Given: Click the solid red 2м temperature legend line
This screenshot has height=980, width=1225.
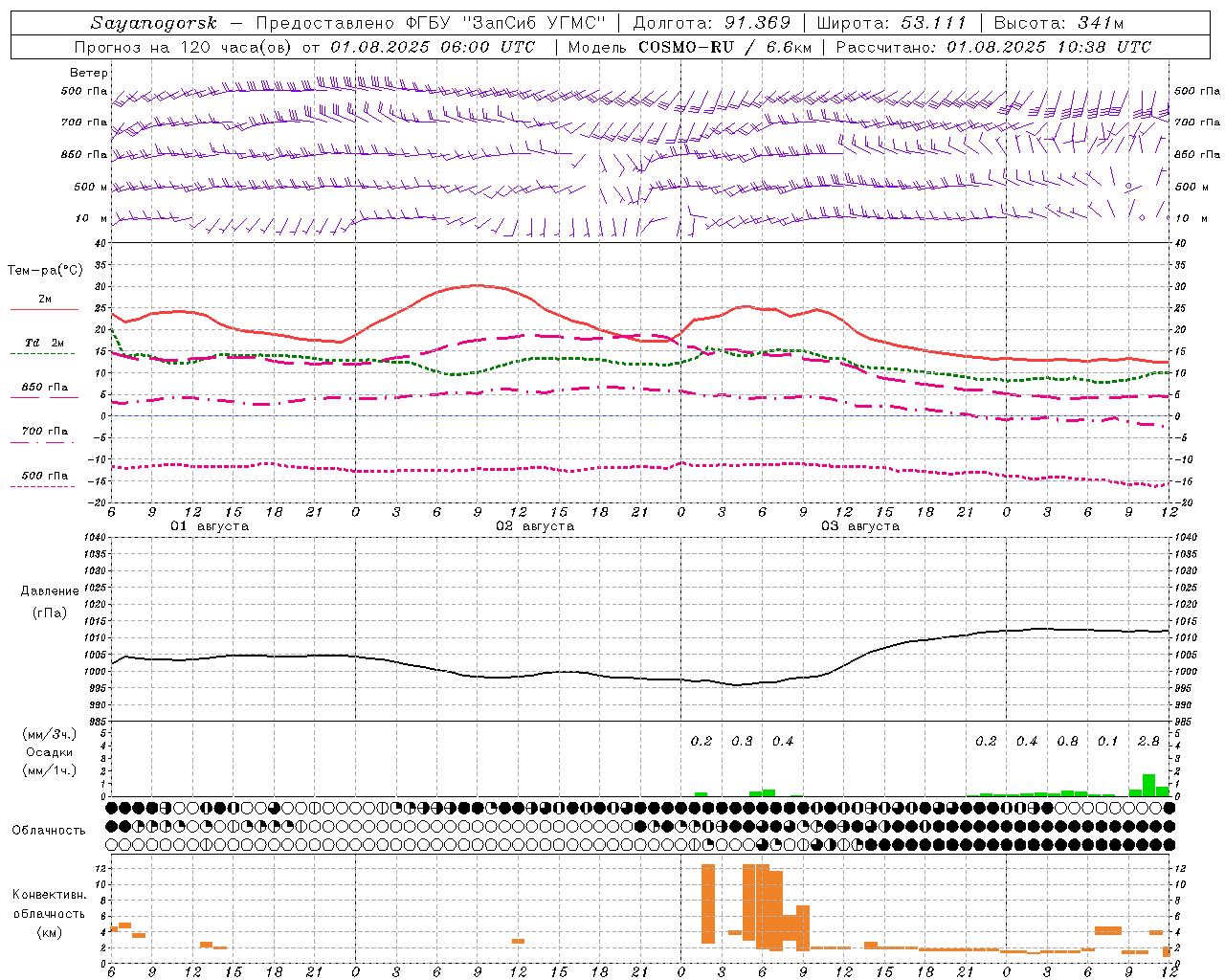Looking at the screenshot, I should point(44,310).
